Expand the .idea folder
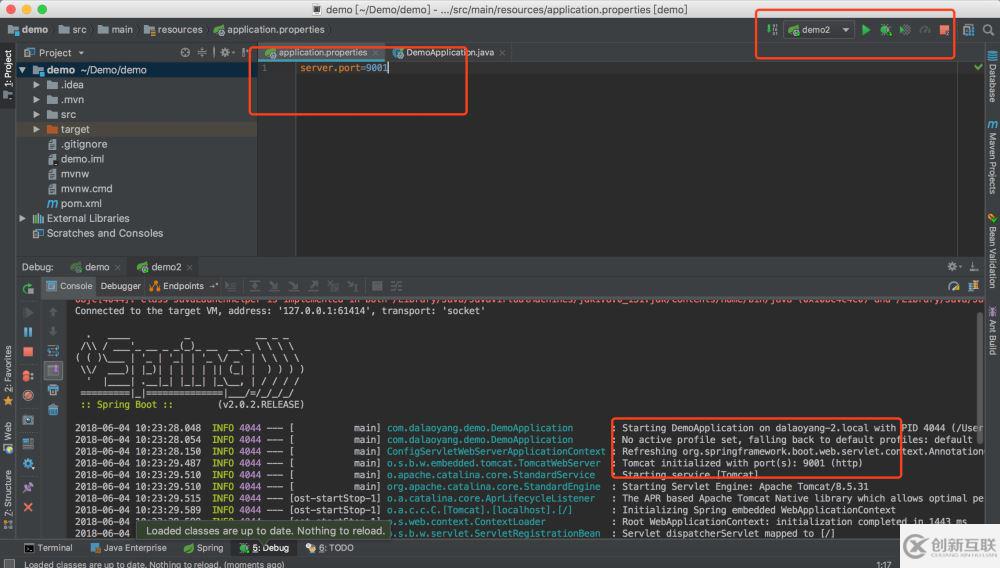This screenshot has width=1000, height=568. 36,85
